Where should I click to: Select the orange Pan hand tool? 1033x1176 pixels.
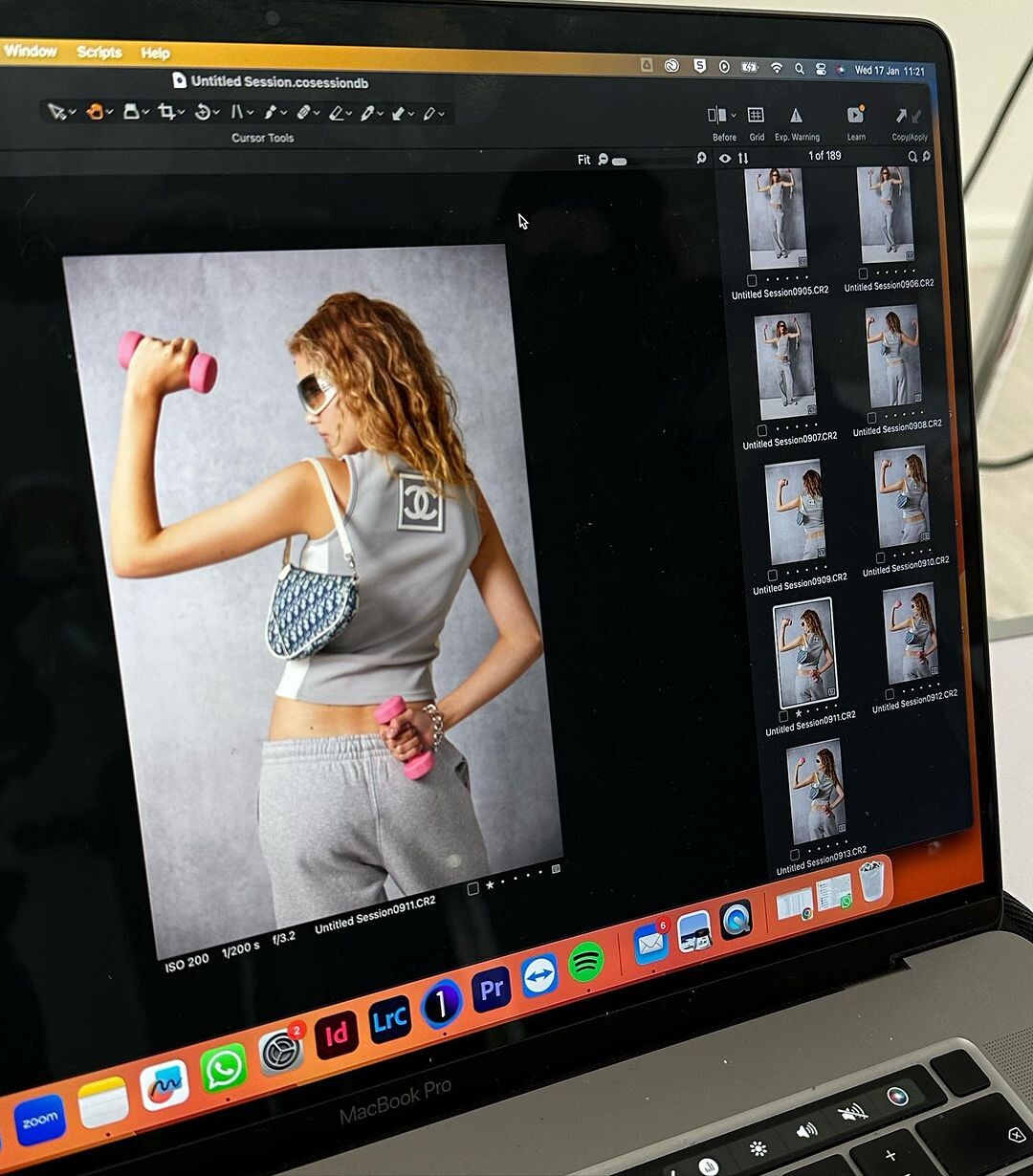point(95,112)
